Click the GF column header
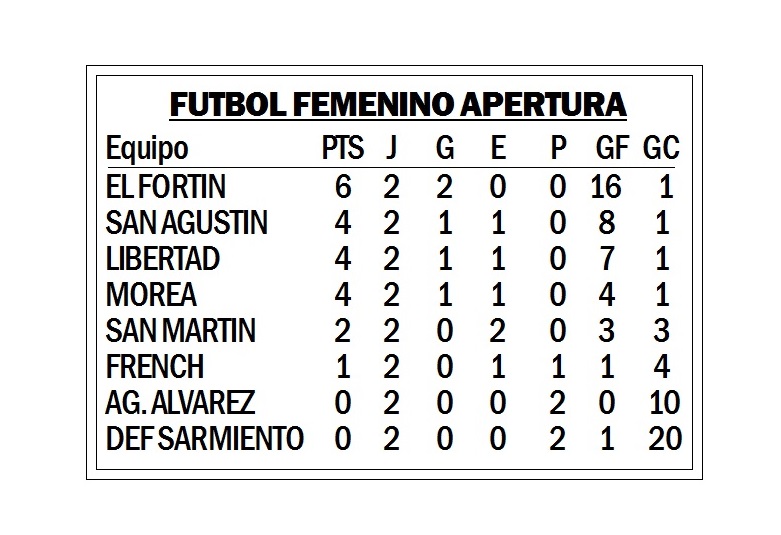This screenshot has height=535, width=781. [x=611, y=149]
